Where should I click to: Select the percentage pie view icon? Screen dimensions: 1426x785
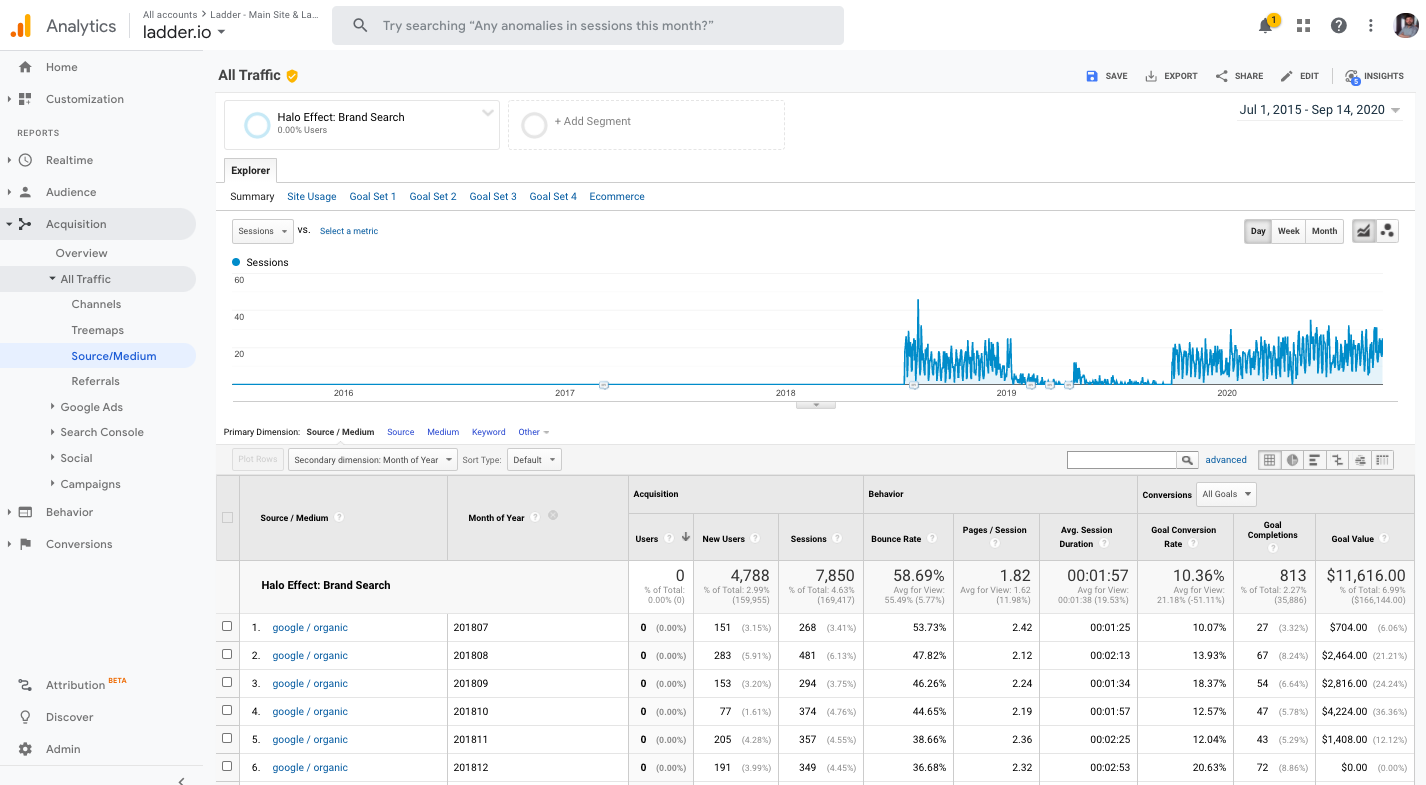[x=1292, y=460]
